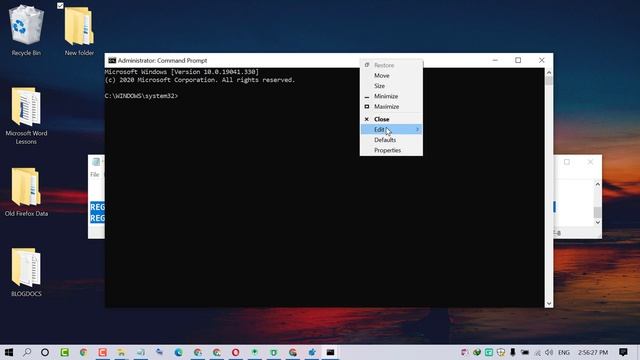The height and width of the screenshot is (360, 640).
Task: Choose Minimize in the system menu
Action: coord(391,96)
